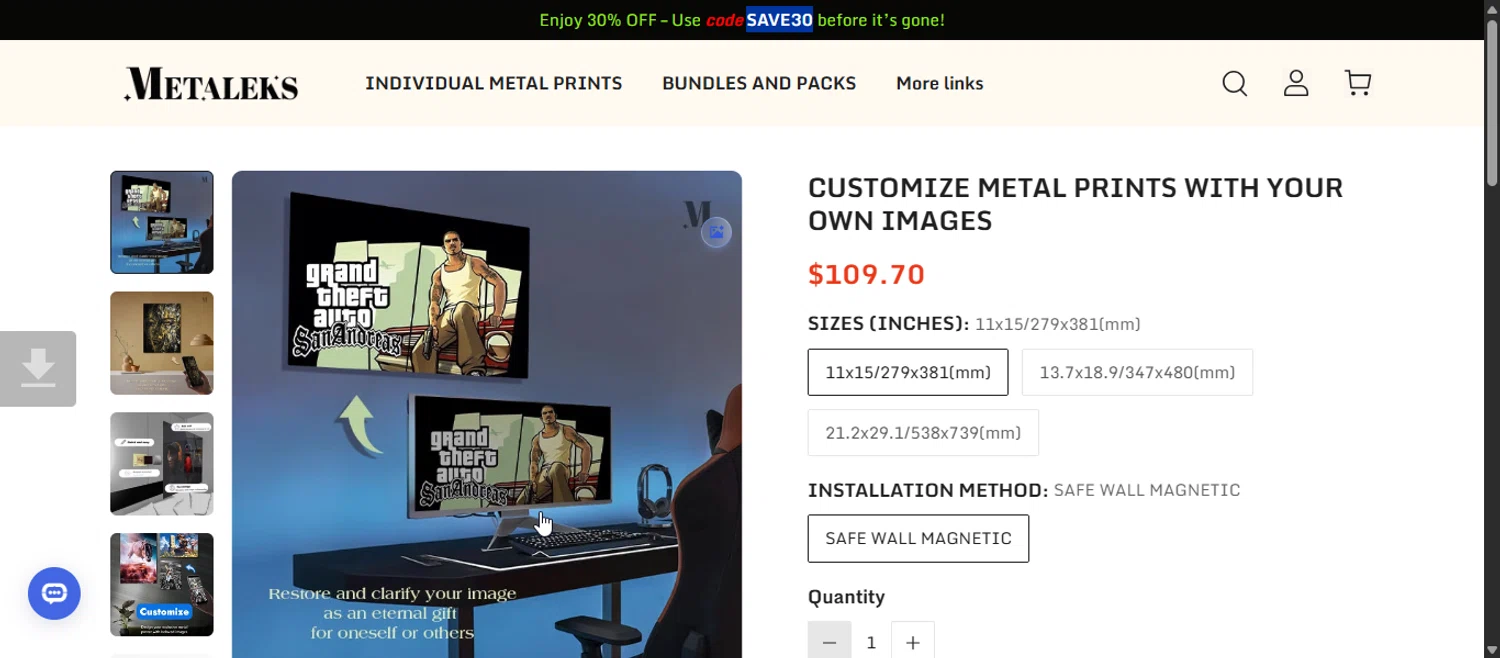The width and height of the screenshot is (1500, 658).
Task: Click the $109.70 price
Action: click(x=866, y=274)
